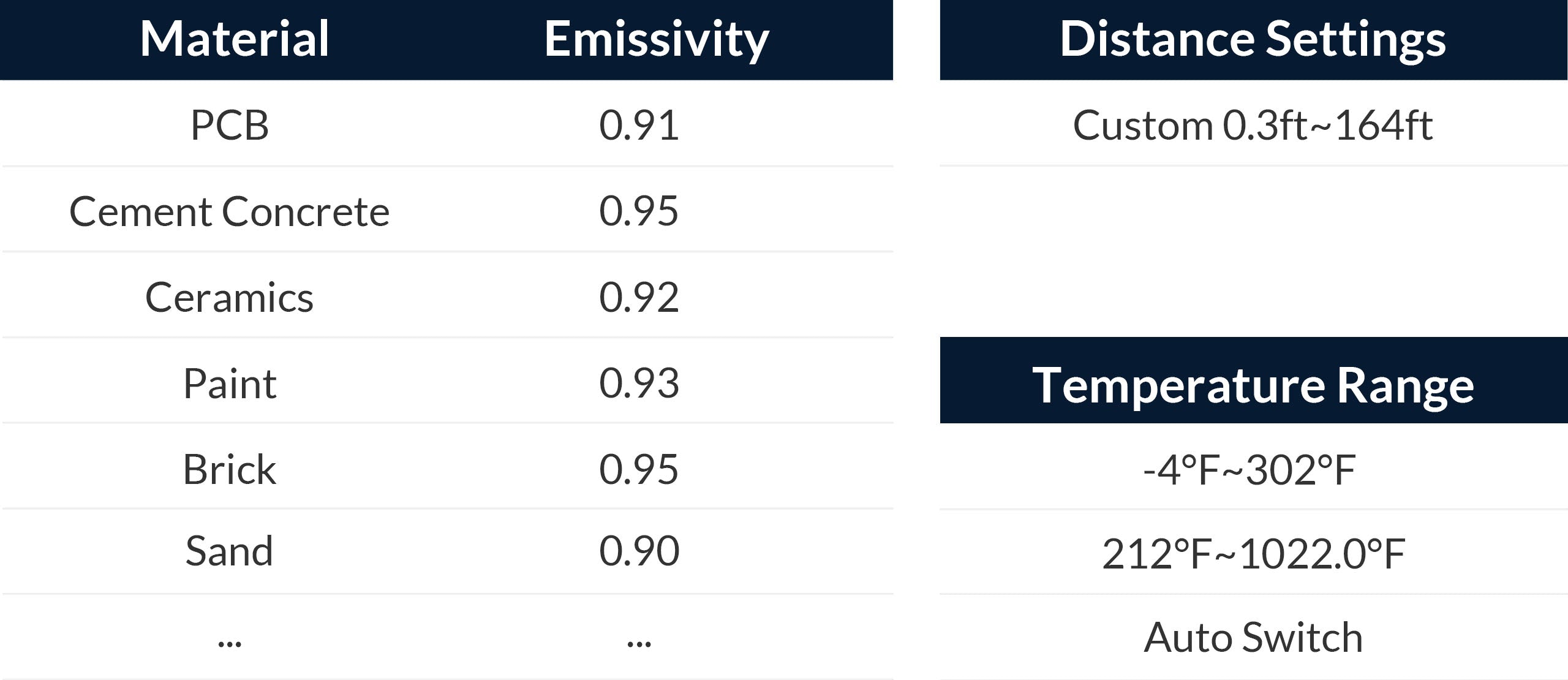This screenshot has height=680, width=1568.
Task: Open the Distance Settings header
Action: coord(1253,39)
